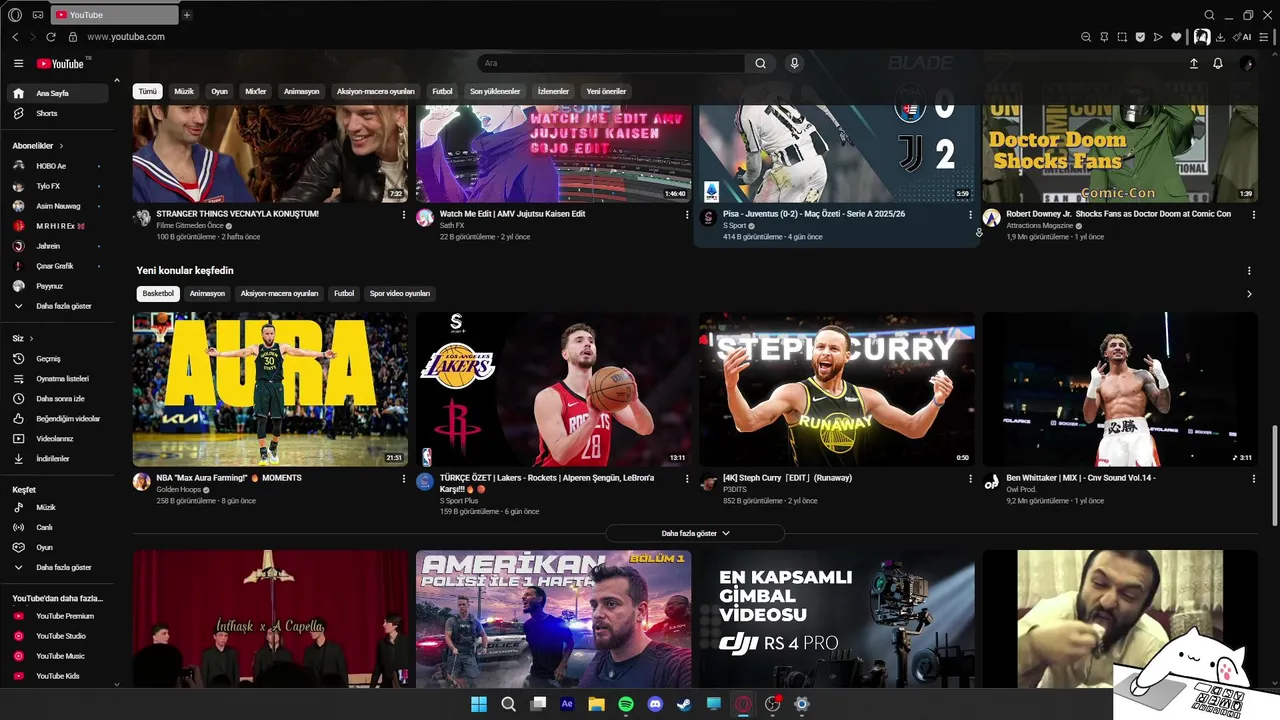The width and height of the screenshot is (1280, 720).
Task: Select the Yeni öneriler chip
Action: pyautogui.click(x=606, y=91)
